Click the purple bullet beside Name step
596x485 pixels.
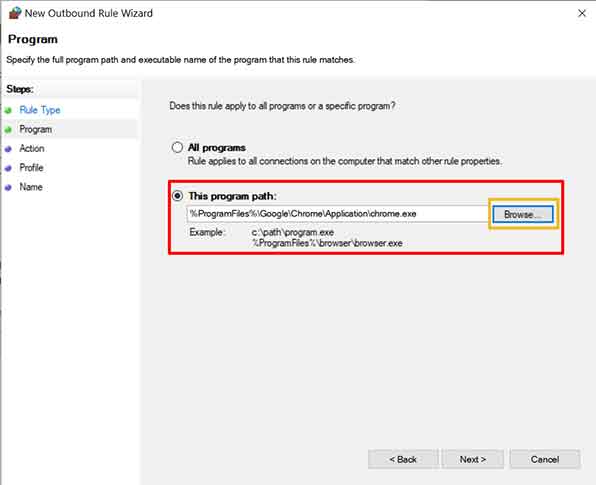tap(8, 188)
